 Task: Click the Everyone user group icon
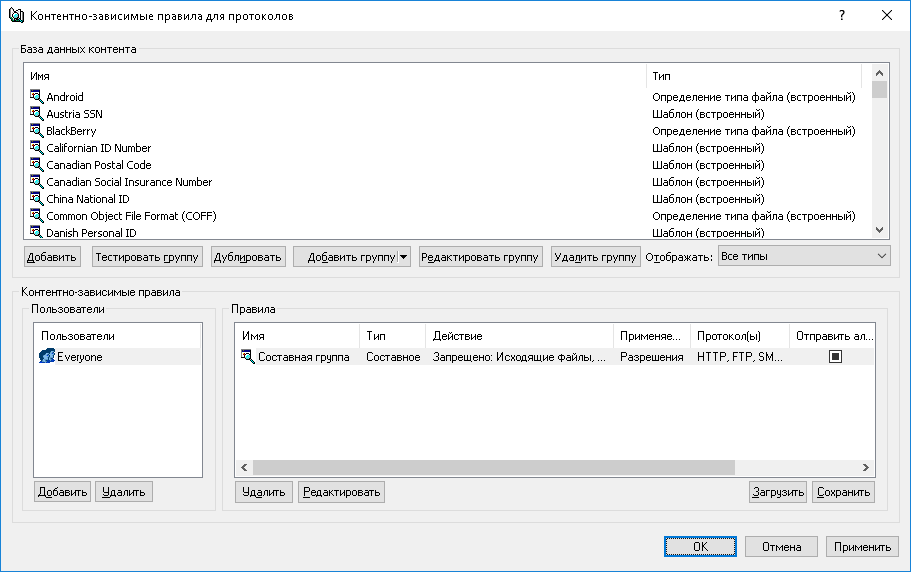point(46,357)
